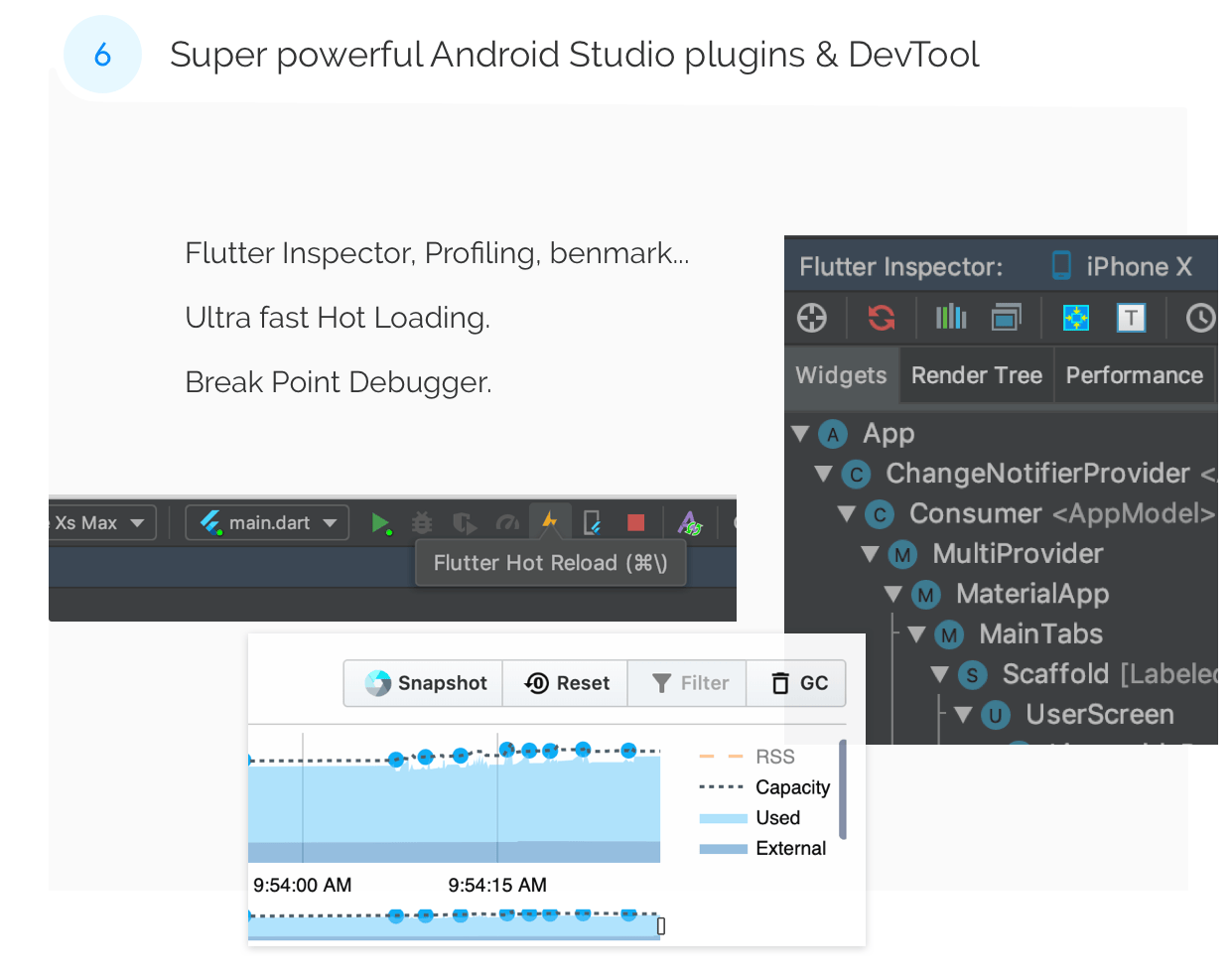
Task: Click the iPhone X device icon
Action: tap(1061, 265)
